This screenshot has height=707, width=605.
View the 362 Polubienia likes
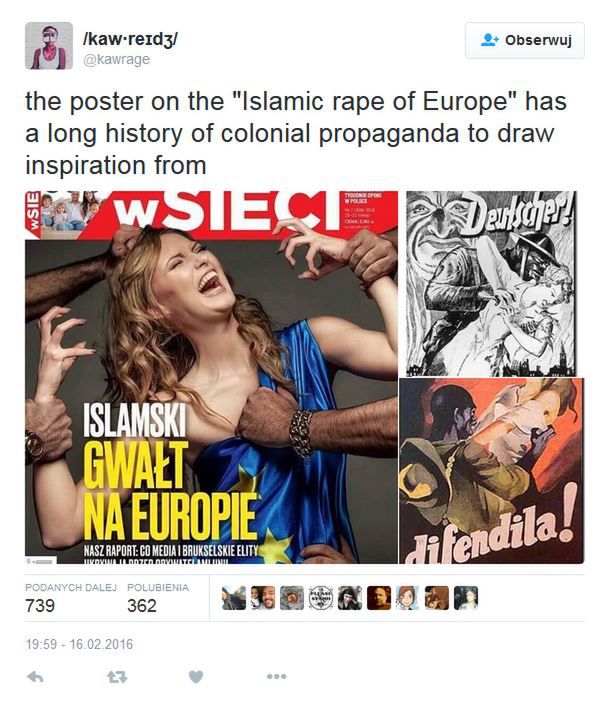[158, 598]
